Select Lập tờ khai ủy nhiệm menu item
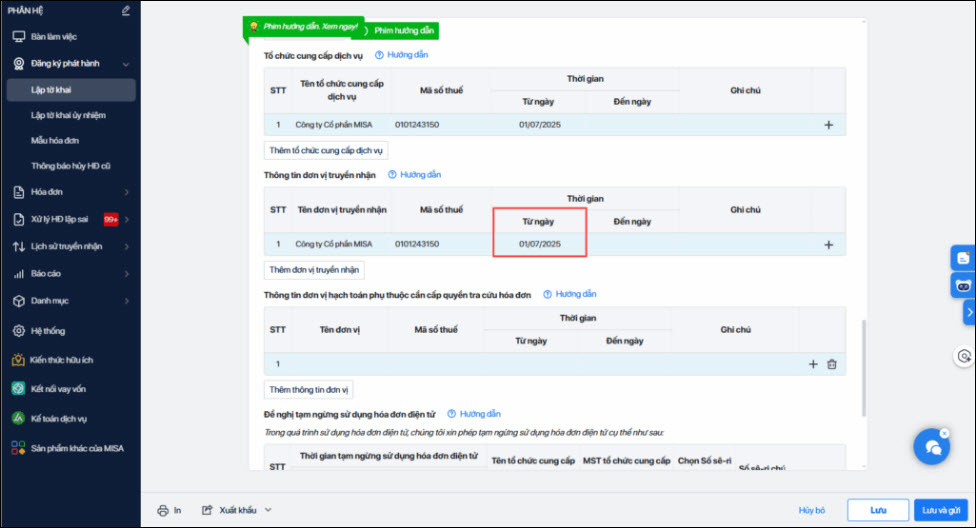The height and width of the screenshot is (528, 976). coord(69,116)
